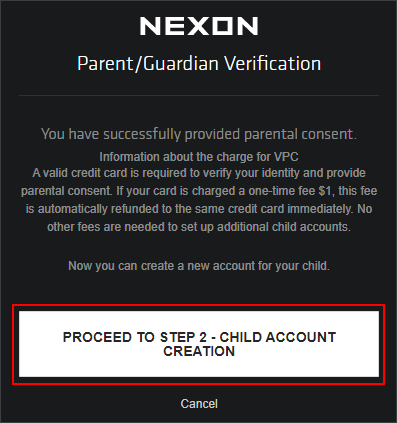Cancel the parent verification dialog
The height and width of the screenshot is (423, 397).
pyautogui.click(x=199, y=404)
